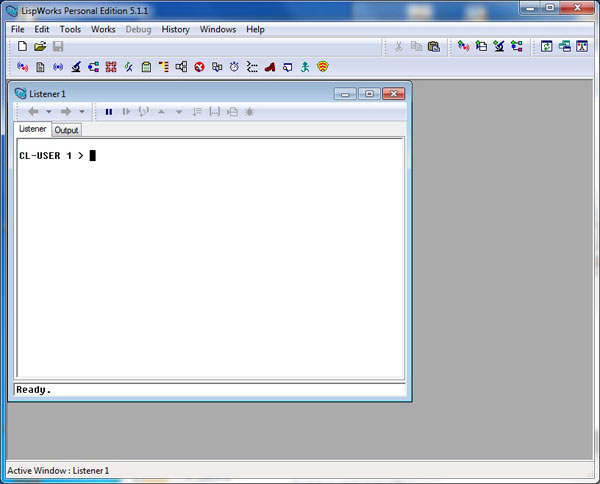Expand the dropdown beside the back arrow
The height and width of the screenshot is (484, 600).
pyautogui.click(x=48, y=111)
